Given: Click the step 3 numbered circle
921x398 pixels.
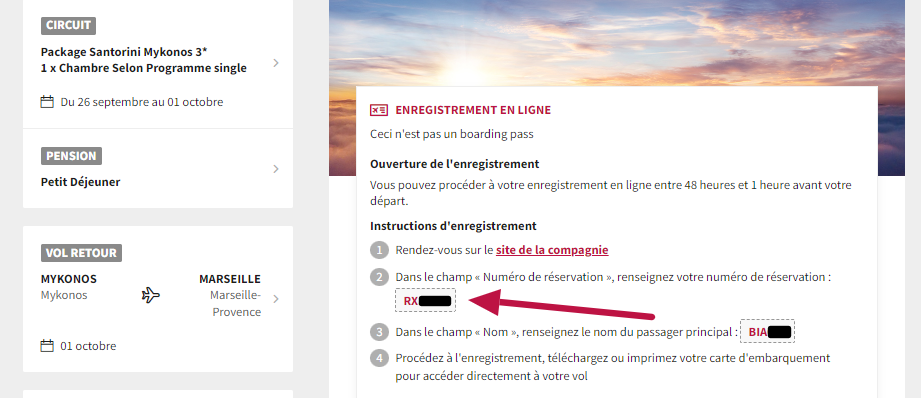Looking at the screenshot, I should click(x=379, y=332).
